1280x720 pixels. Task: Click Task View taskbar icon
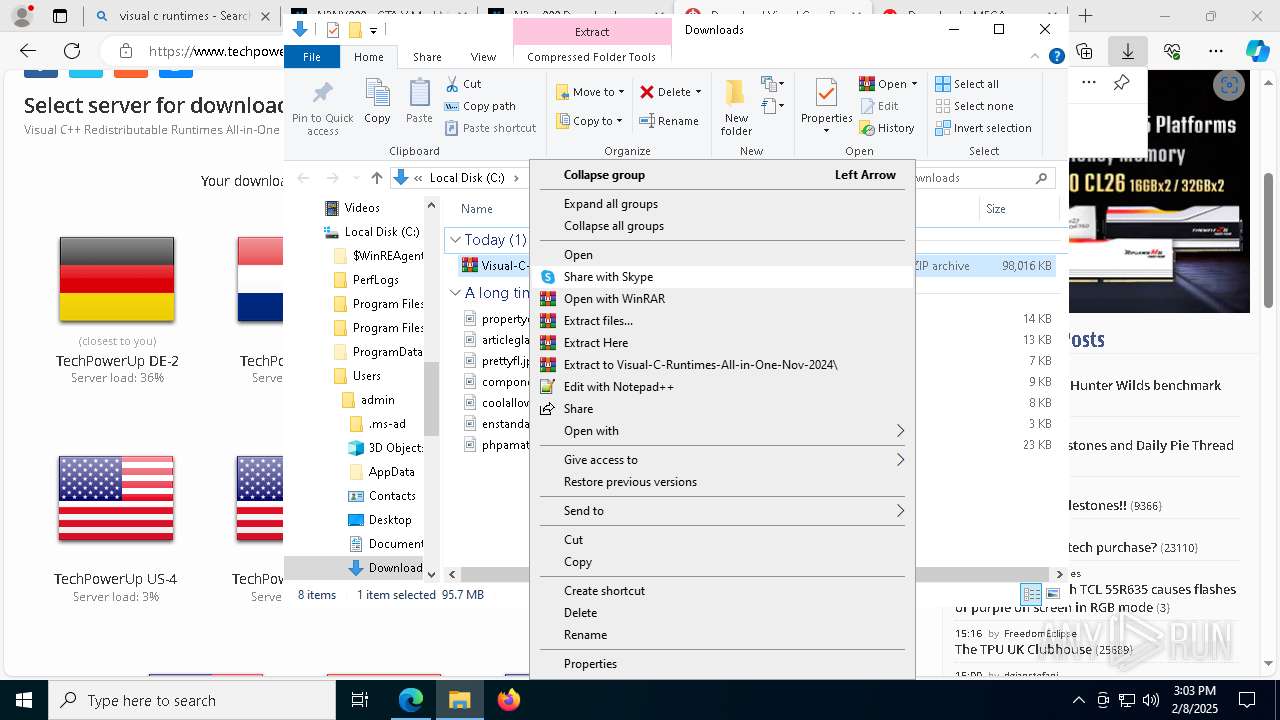(360, 700)
